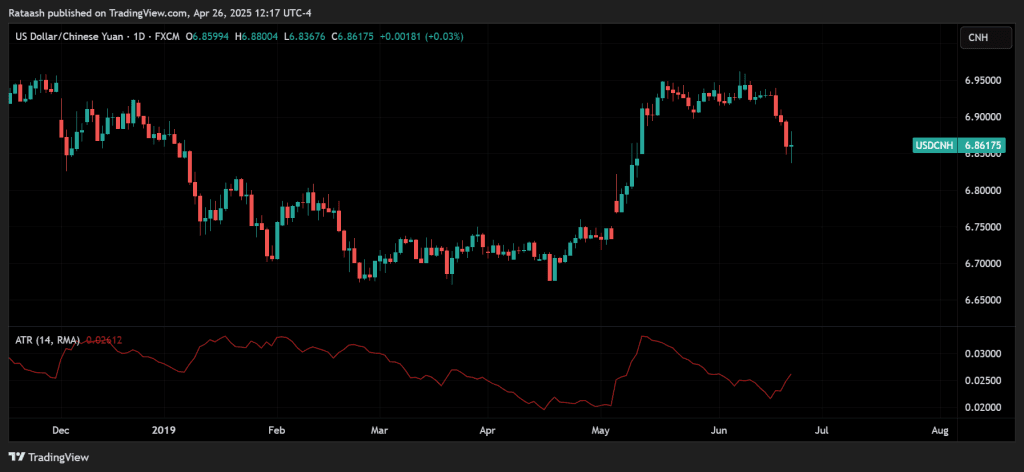This screenshot has height=472, width=1024.
Task: Click the 6.95000 price scale label
Action: pos(980,80)
